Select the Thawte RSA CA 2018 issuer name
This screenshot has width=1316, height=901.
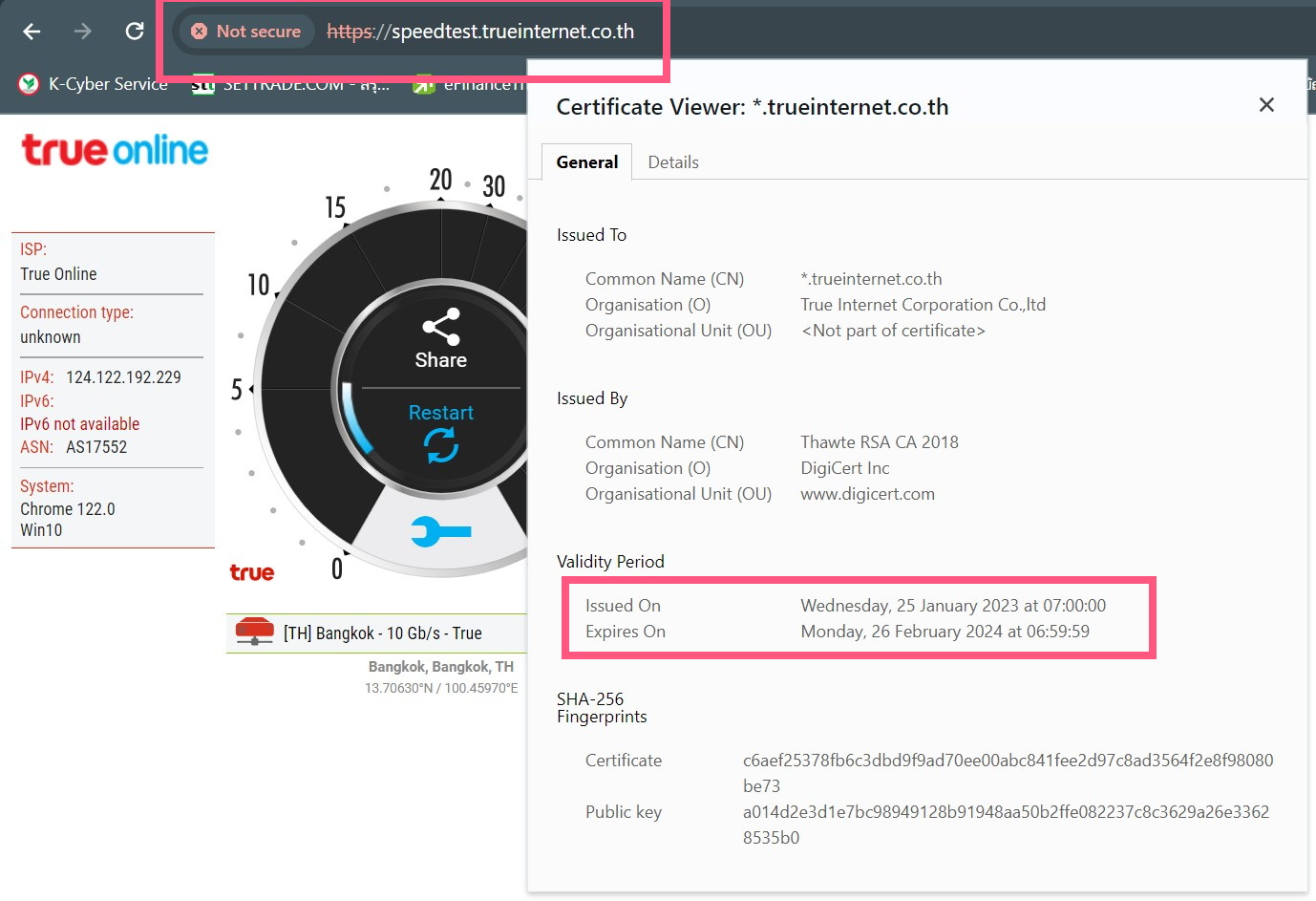click(880, 442)
